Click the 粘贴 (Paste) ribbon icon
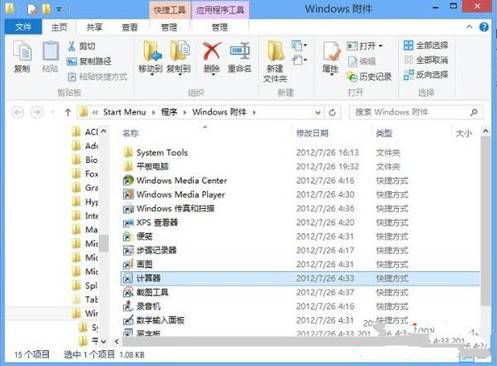 coord(50,57)
